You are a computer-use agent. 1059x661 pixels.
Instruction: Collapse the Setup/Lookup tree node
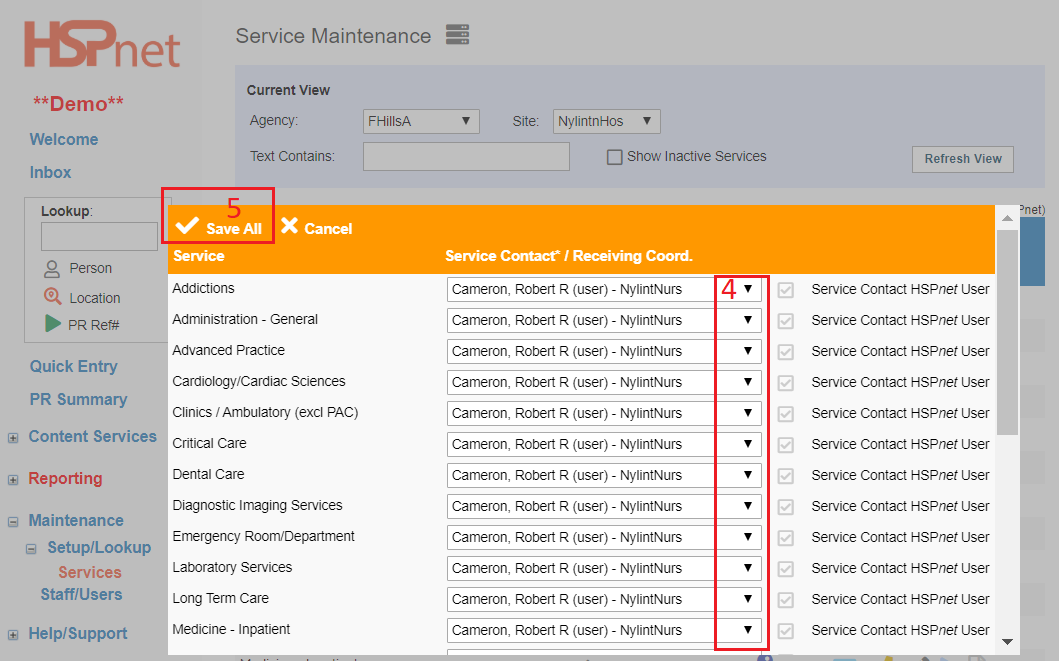[x=31, y=549]
